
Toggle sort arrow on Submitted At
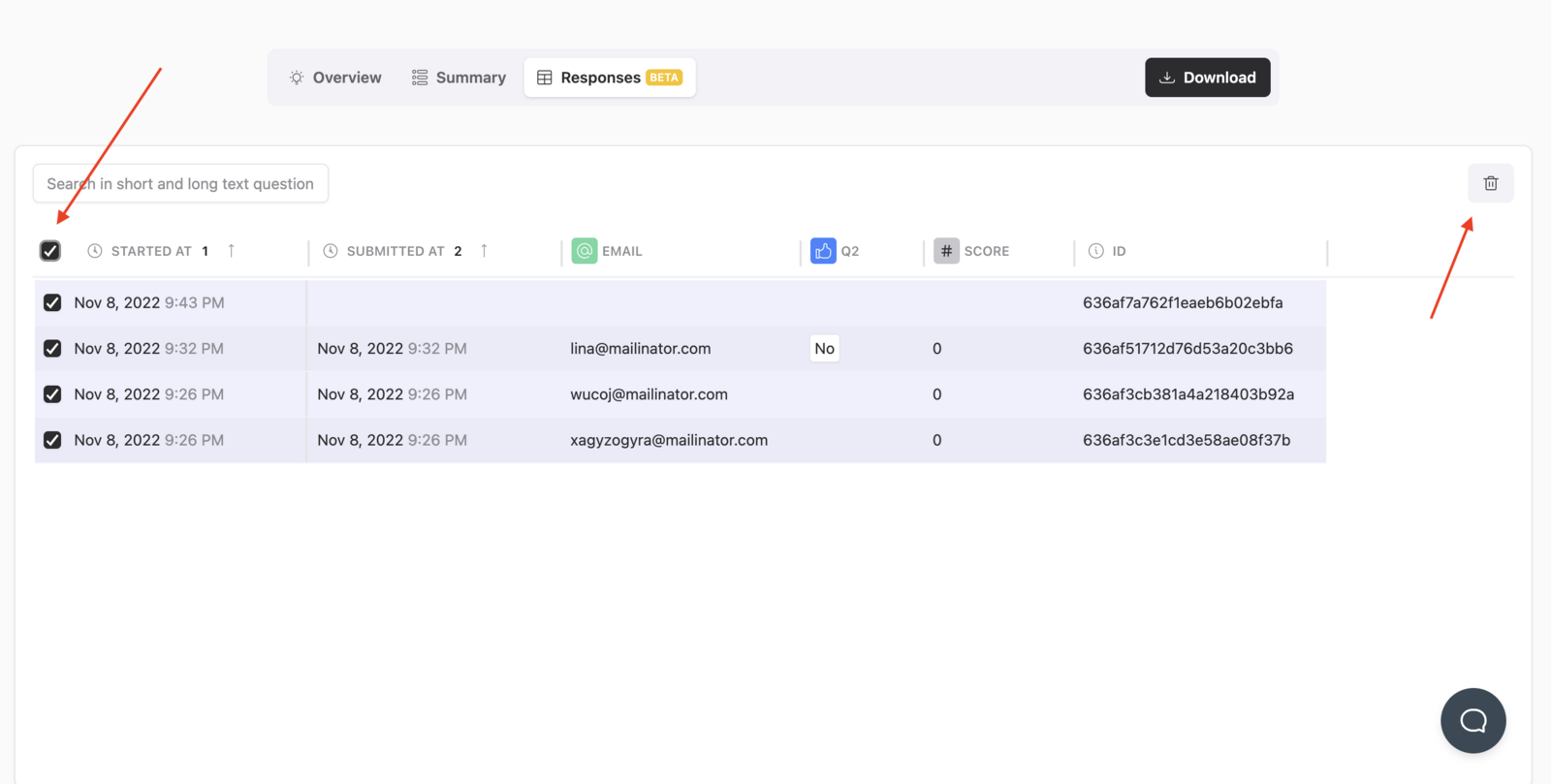click(484, 251)
